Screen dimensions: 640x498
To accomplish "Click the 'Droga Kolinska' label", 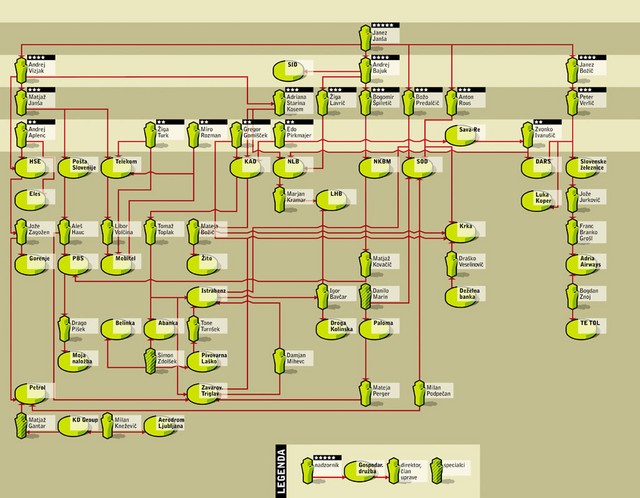I will tap(342, 326).
